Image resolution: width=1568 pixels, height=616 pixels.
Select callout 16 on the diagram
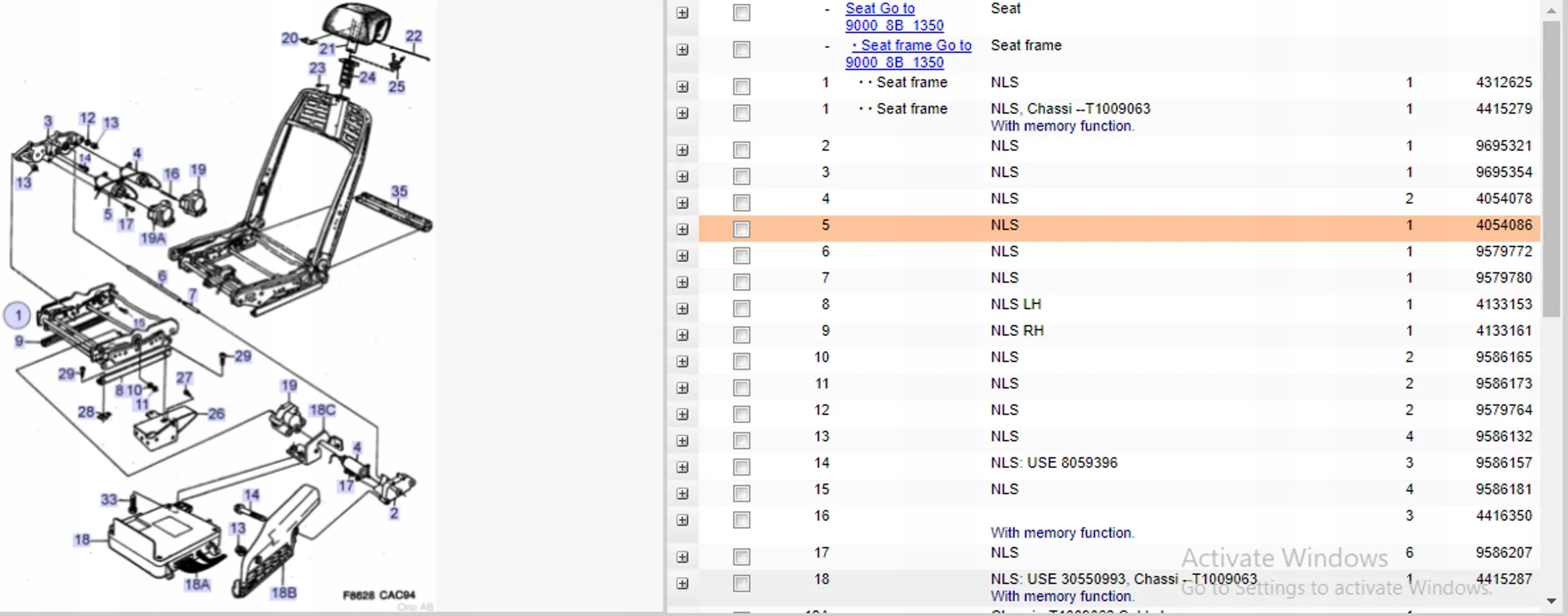pyautogui.click(x=171, y=174)
